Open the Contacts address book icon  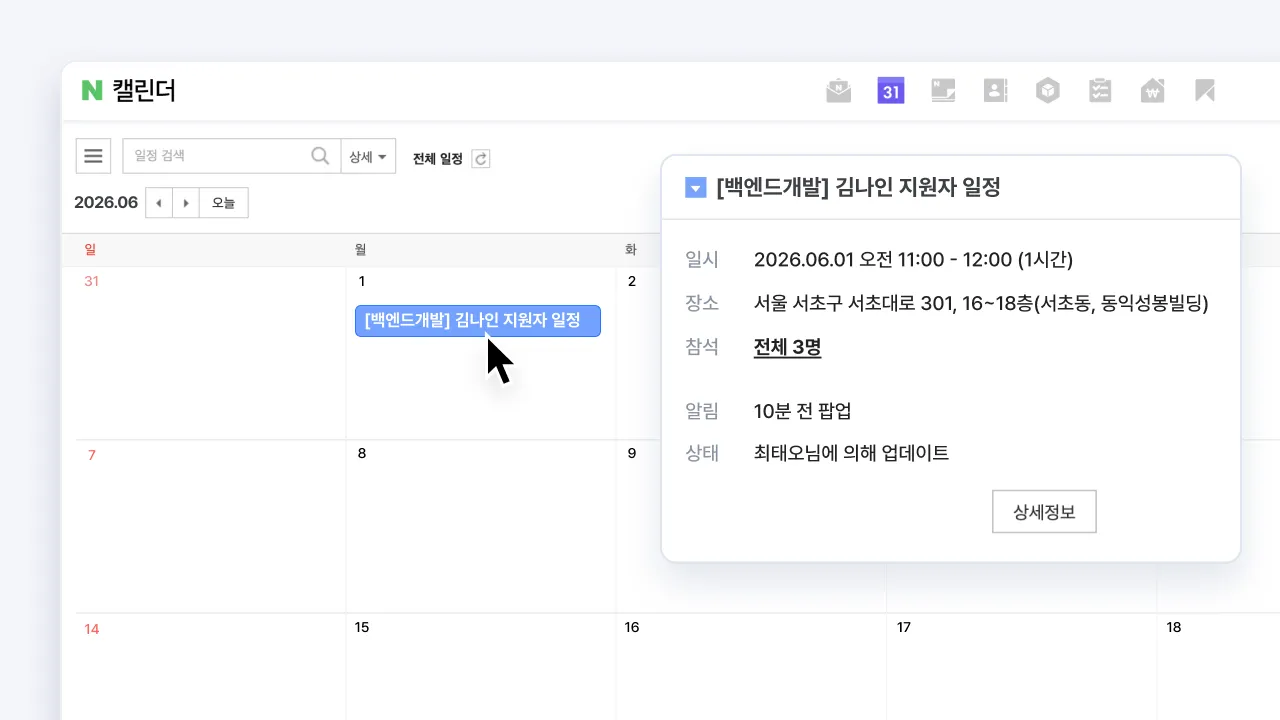995,91
